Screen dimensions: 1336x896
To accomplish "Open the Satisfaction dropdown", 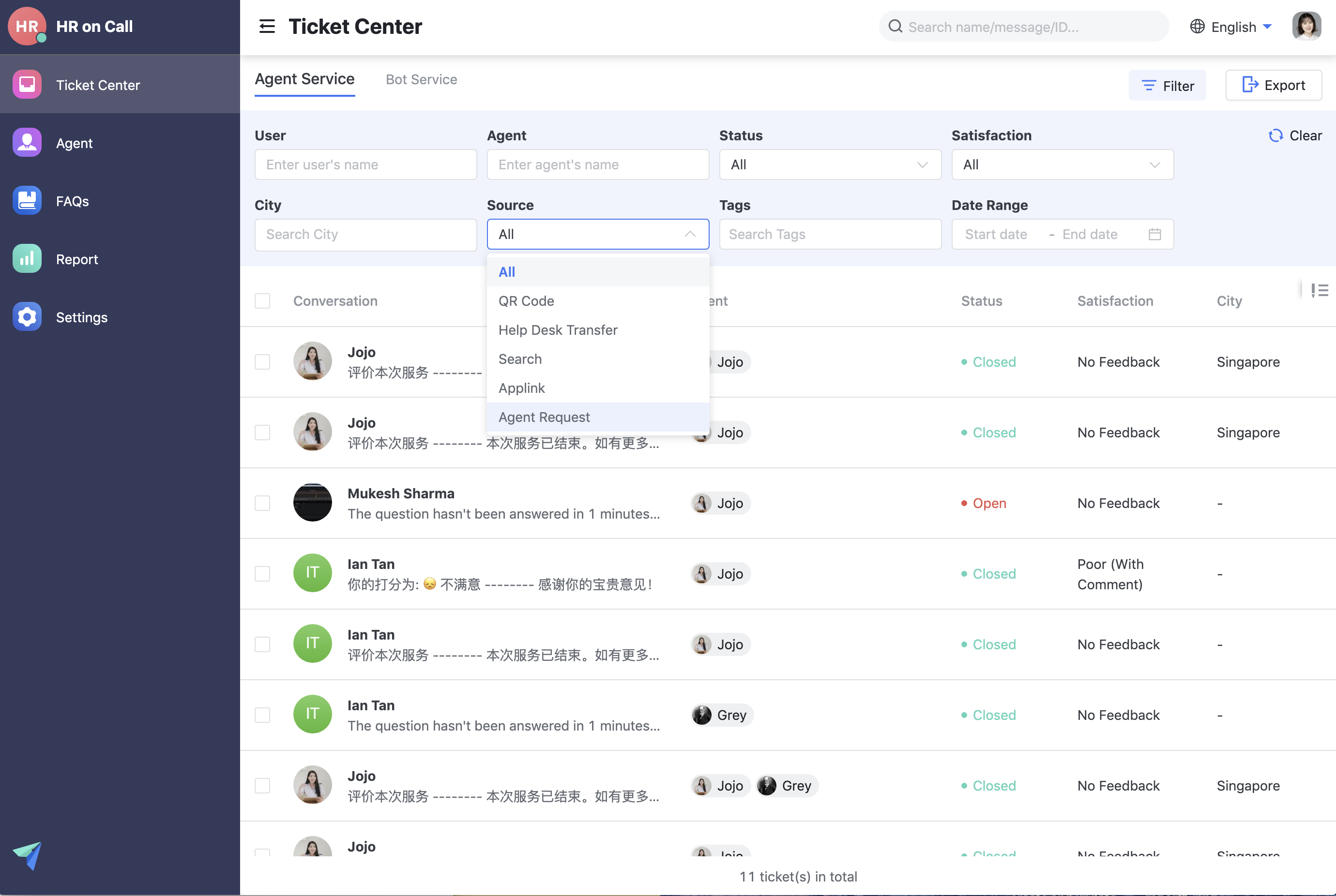I will coord(1062,164).
